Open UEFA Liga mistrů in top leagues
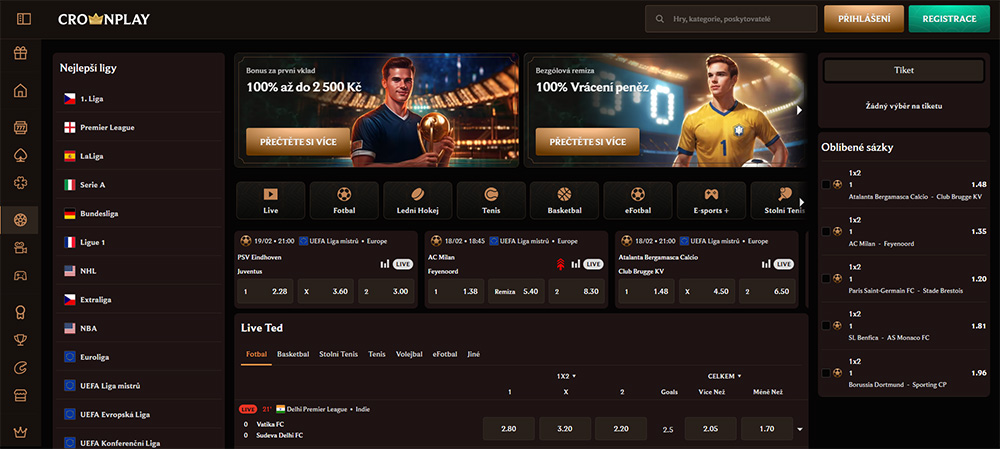The height and width of the screenshot is (449, 1000). tap(140, 386)
